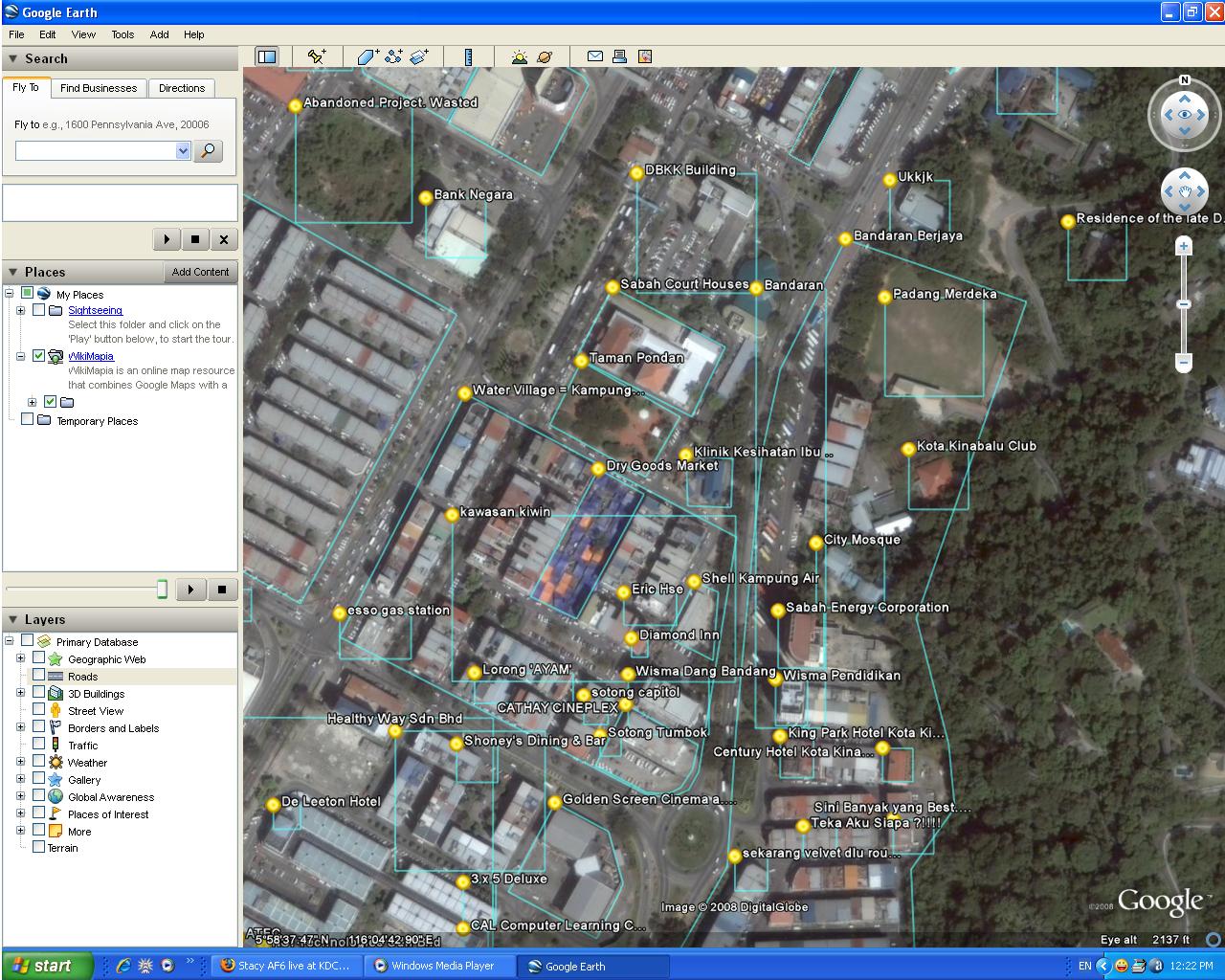The height and width of the screenshot is (980, 1225).
Task: Click the Add Image Overlay tool
Action: 418,57
